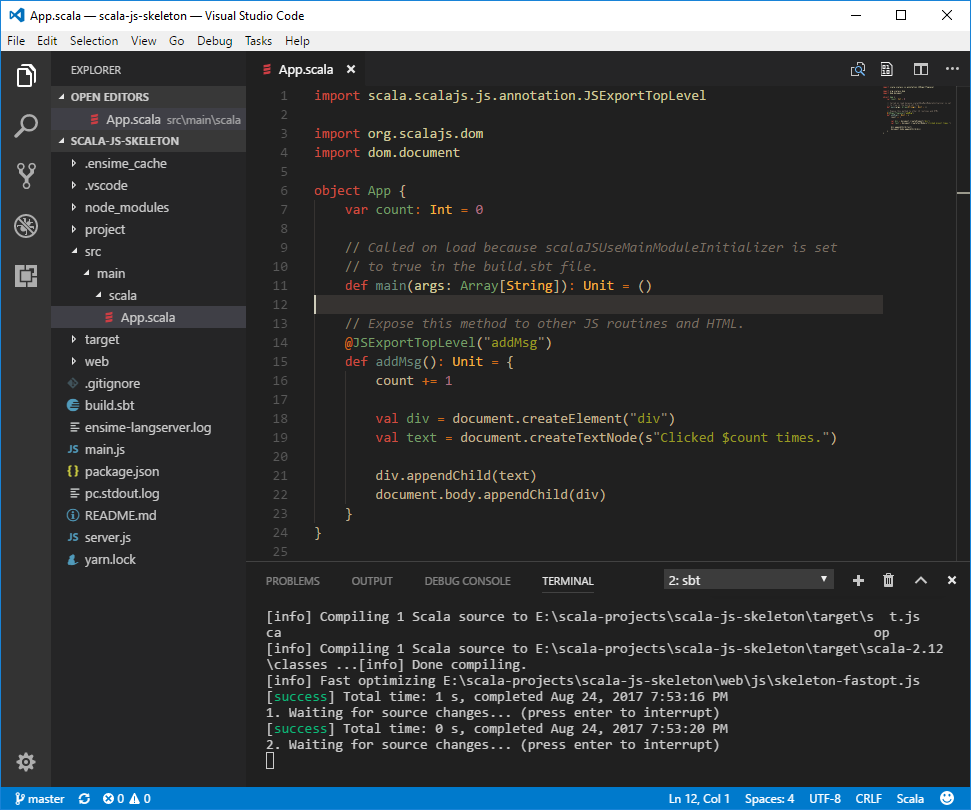Open the Source Control view icon
The width and height of the screenshot is (971, 810).
tap(26, 176)
